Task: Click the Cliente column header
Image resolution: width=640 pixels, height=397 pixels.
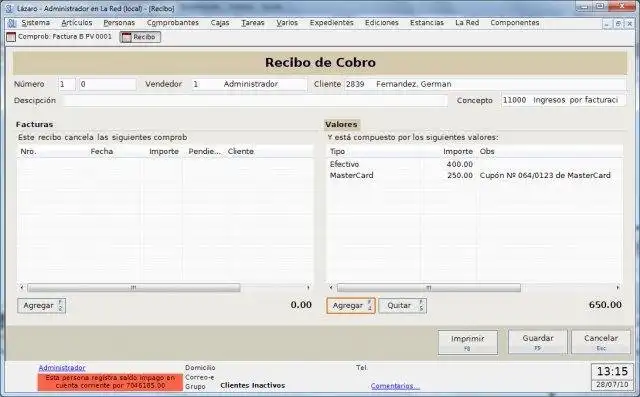Action: [241, 151]
